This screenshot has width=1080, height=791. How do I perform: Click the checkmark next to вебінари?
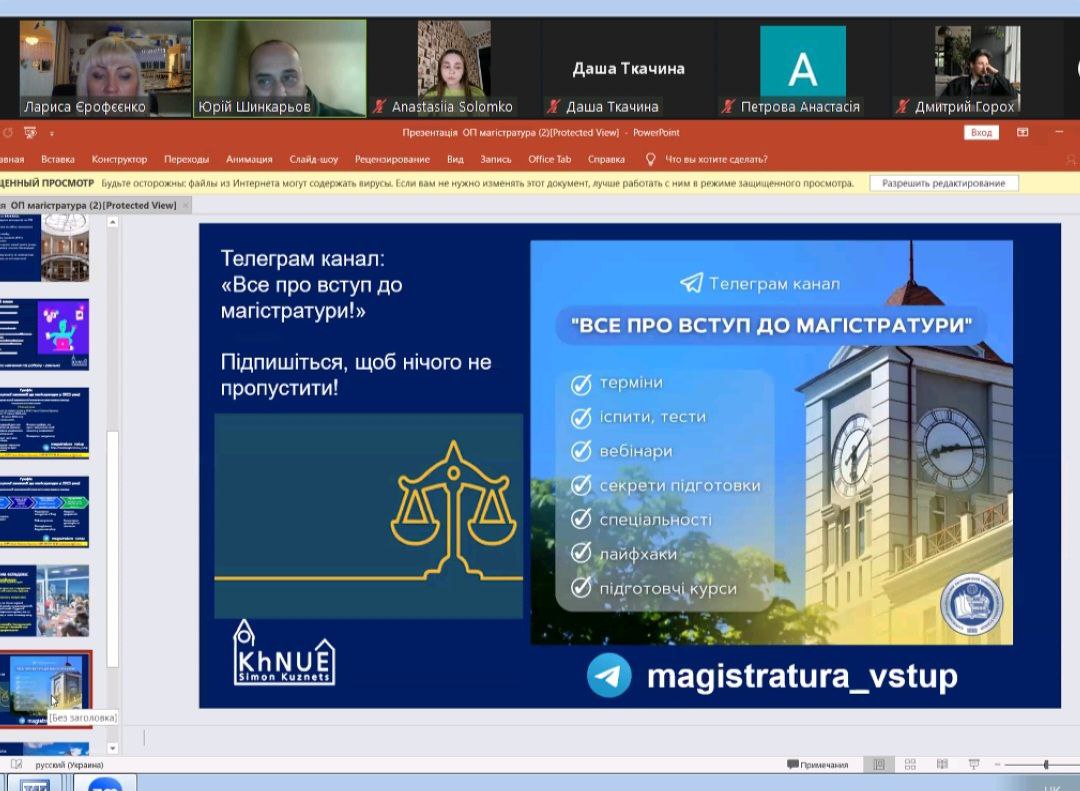581,451
